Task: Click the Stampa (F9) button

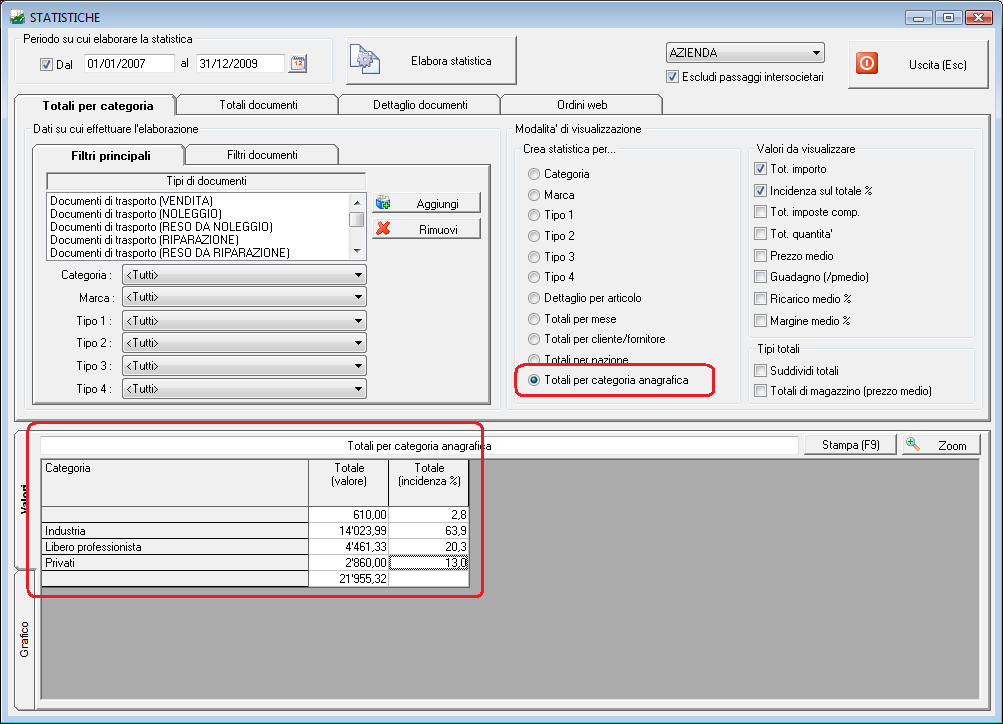Action: pyautogui.click(x=851, y=445)
